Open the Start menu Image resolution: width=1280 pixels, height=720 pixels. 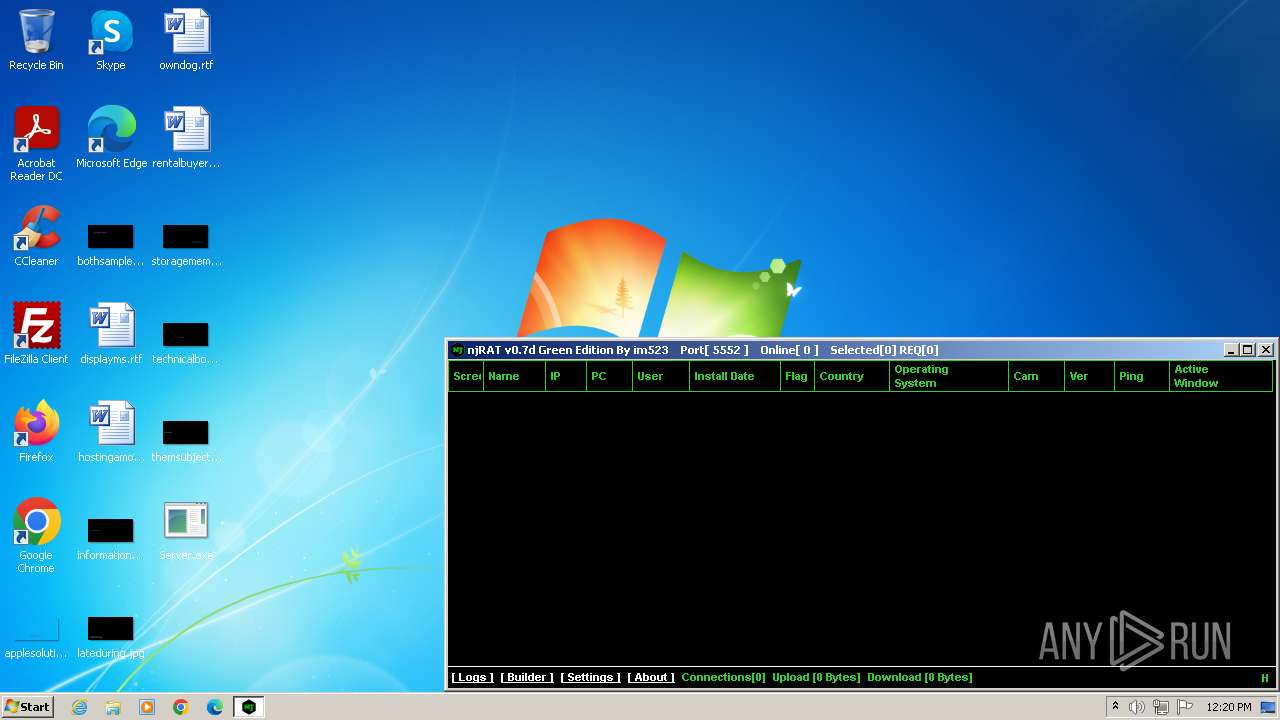27,707
